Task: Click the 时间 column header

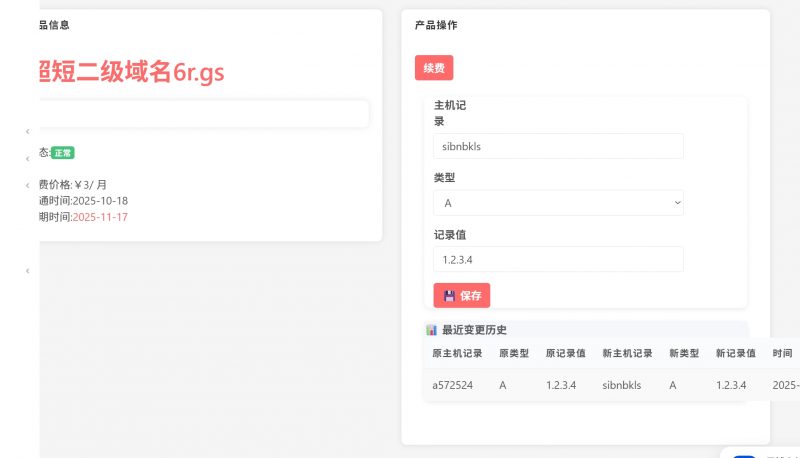Action: (x=782, y=354)
